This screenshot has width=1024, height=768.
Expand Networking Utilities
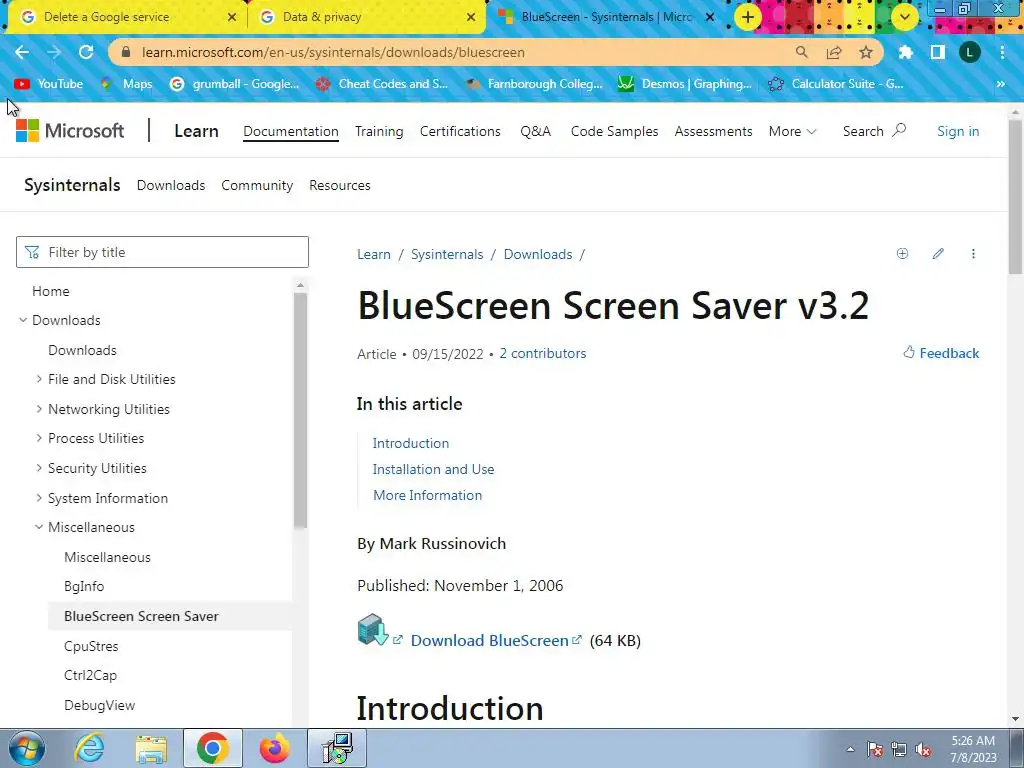(x=39, y=409)
